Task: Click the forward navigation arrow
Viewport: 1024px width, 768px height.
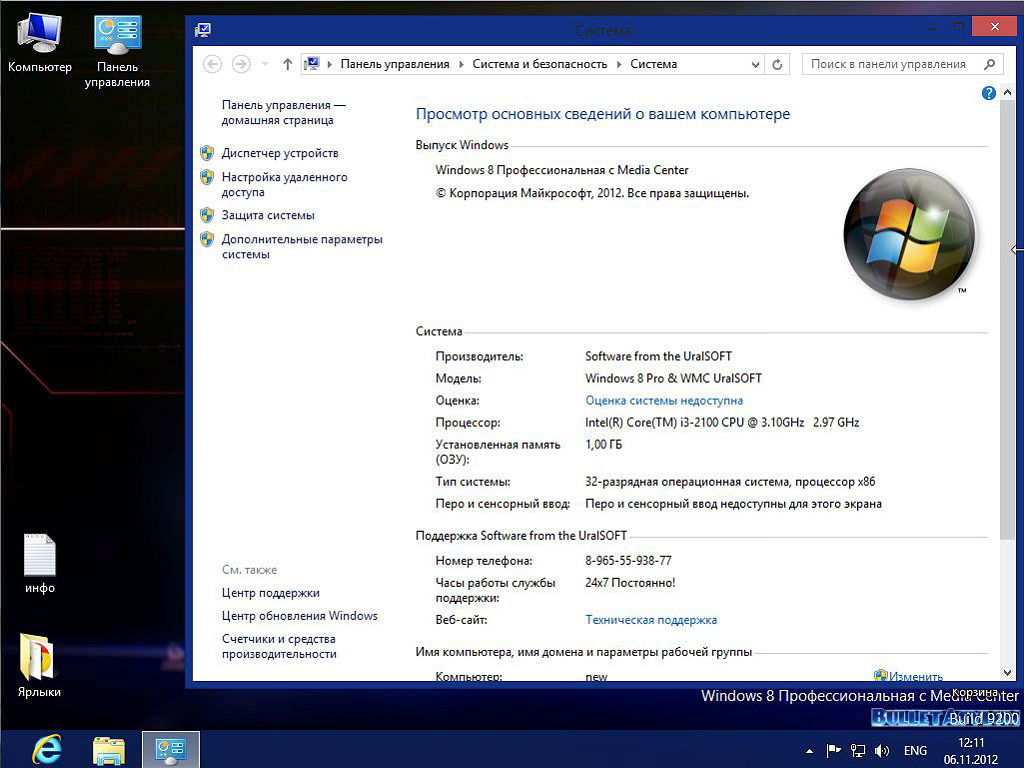Action: click(x=241, y=64)
